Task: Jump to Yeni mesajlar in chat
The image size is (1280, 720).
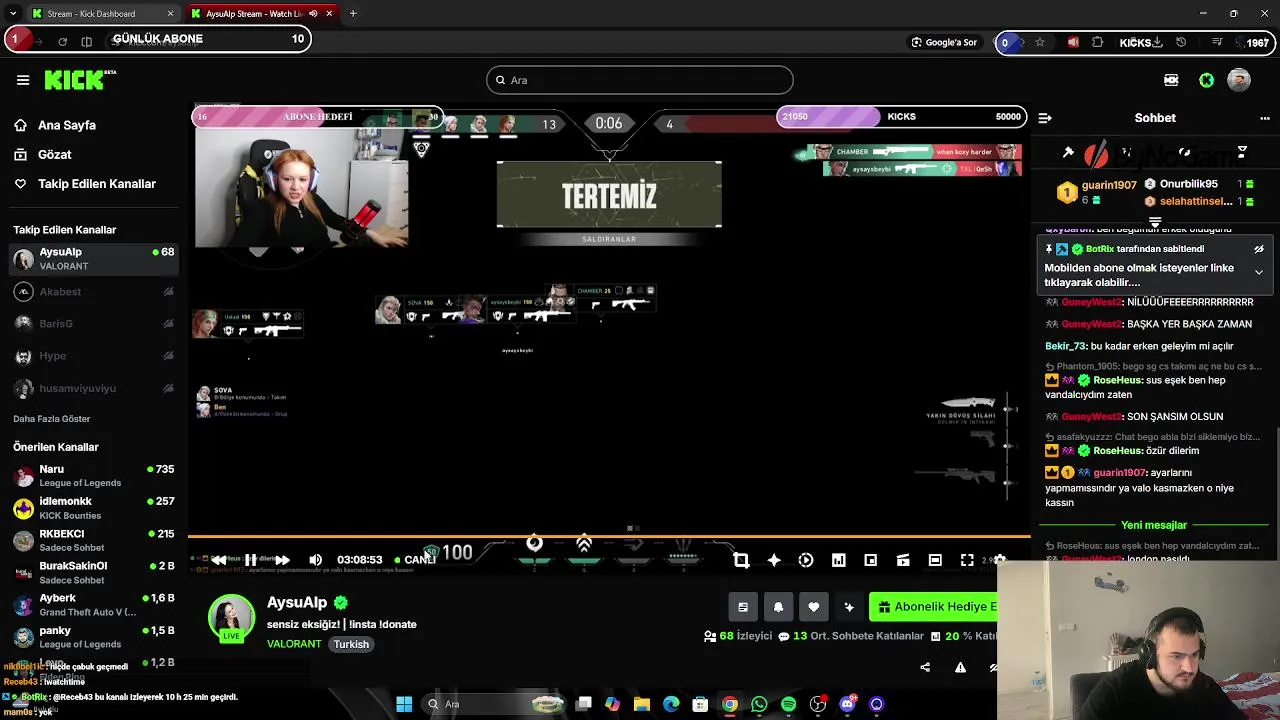Action: pyautogui.click(x=1154, y=525)
